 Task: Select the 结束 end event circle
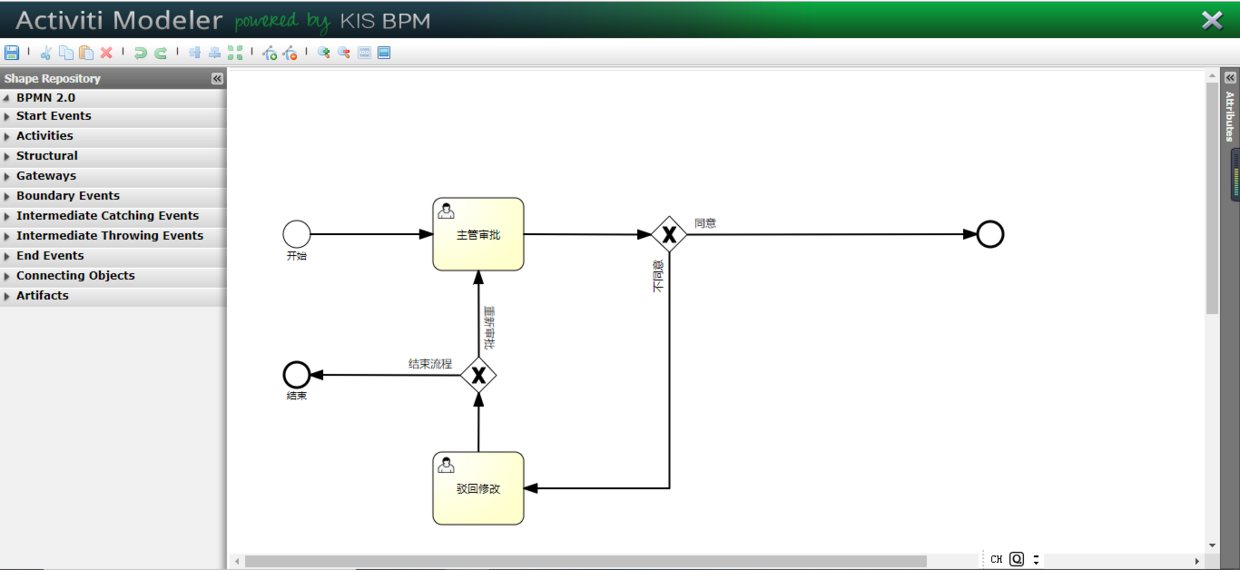click(x=297, y=375)
